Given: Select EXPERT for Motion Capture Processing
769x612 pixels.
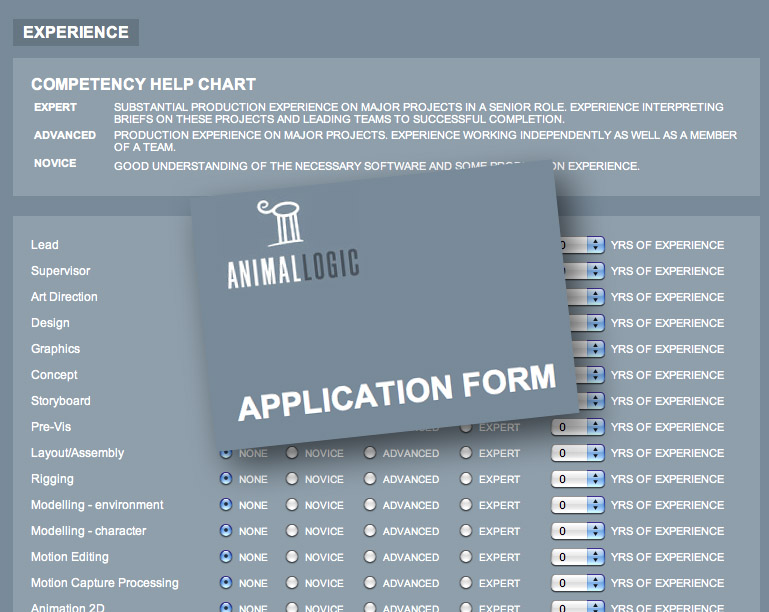Looking at the screenshot, I should pyautogui.click(x=466, y=583).
